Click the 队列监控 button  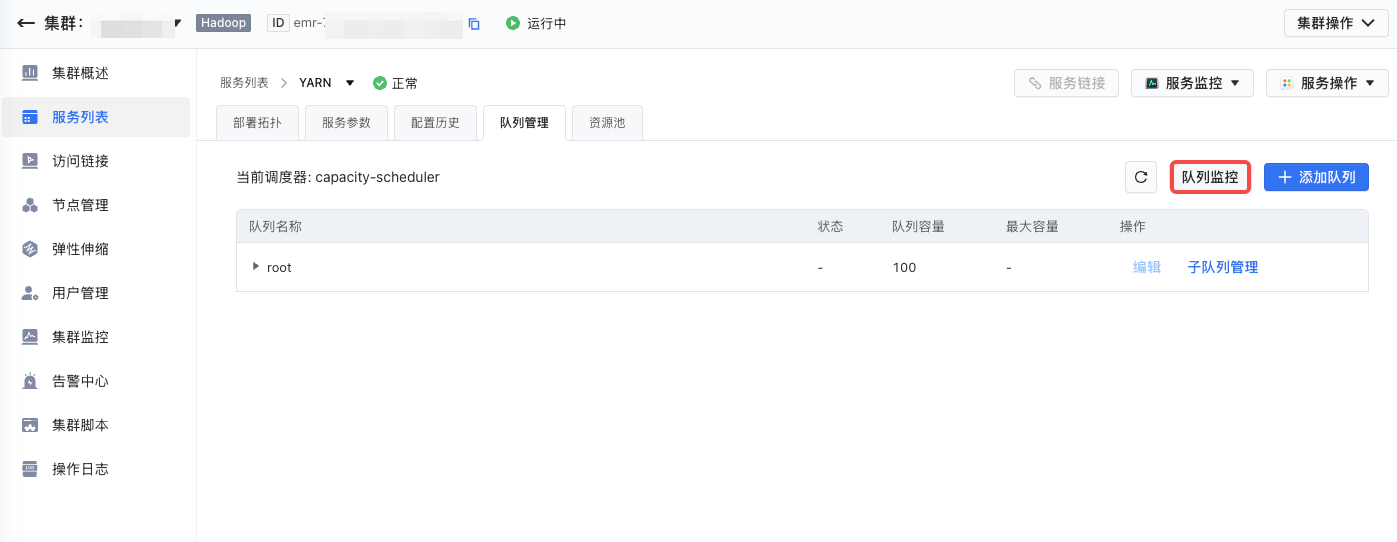point(1210,177)
